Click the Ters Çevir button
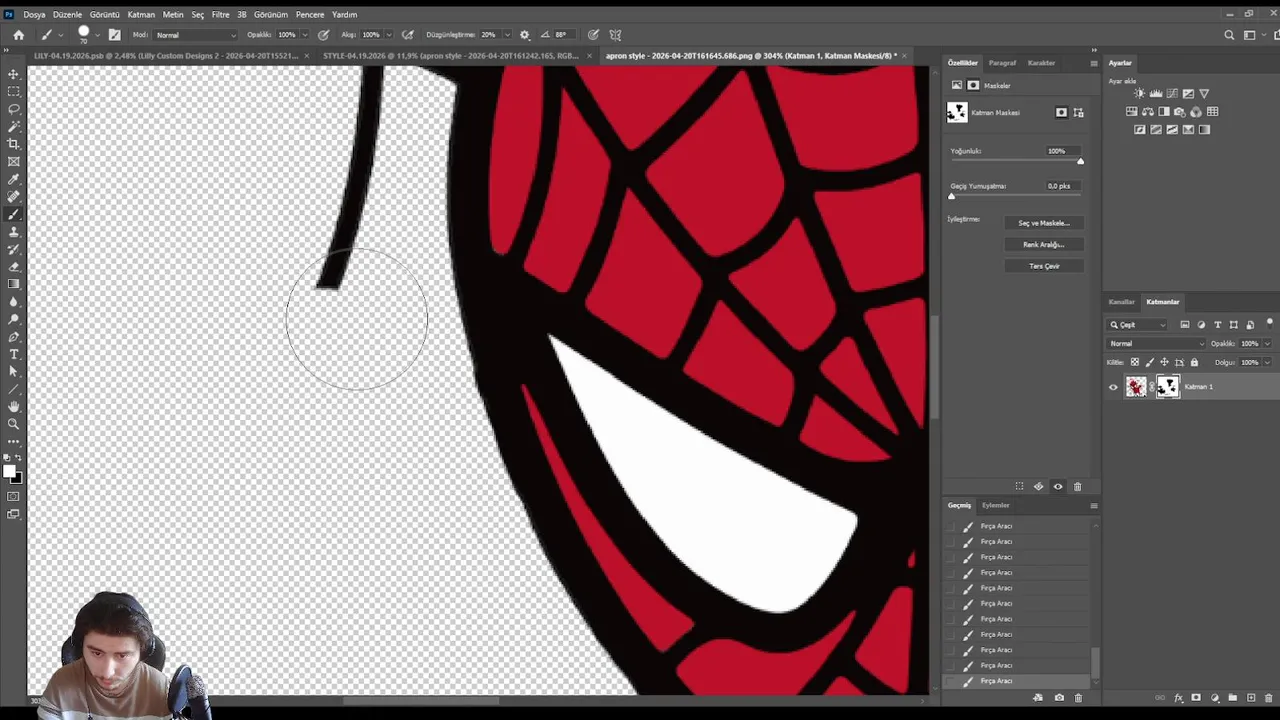 coord(1044,266)
